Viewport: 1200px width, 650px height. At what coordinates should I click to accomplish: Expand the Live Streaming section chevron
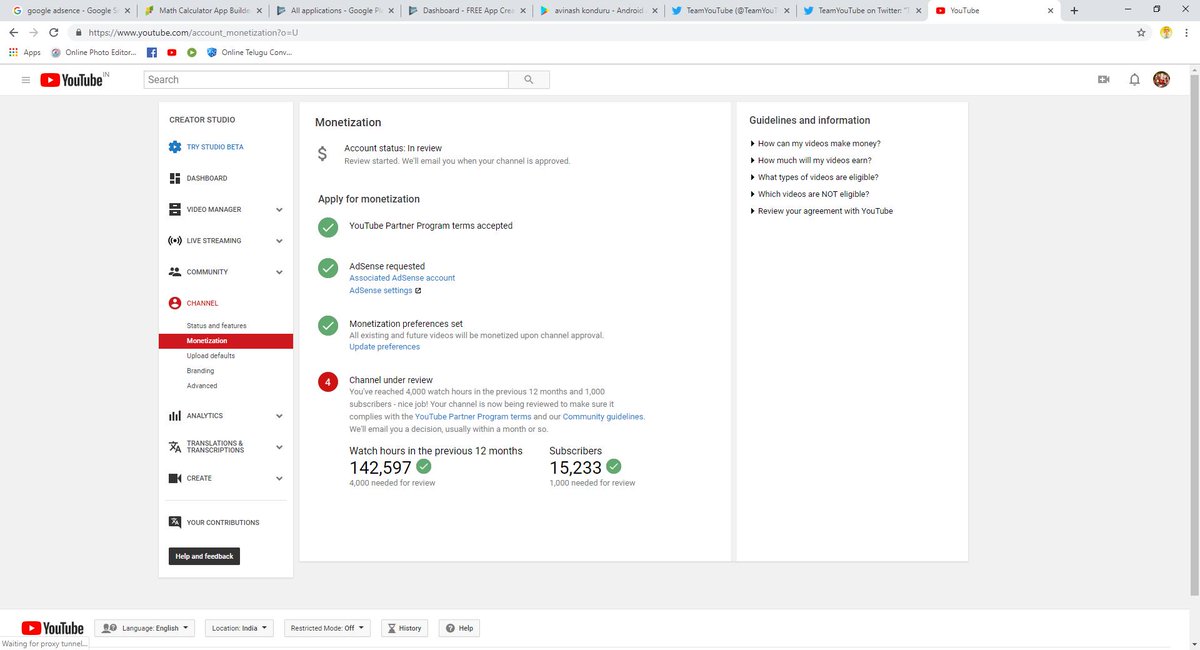279,241
